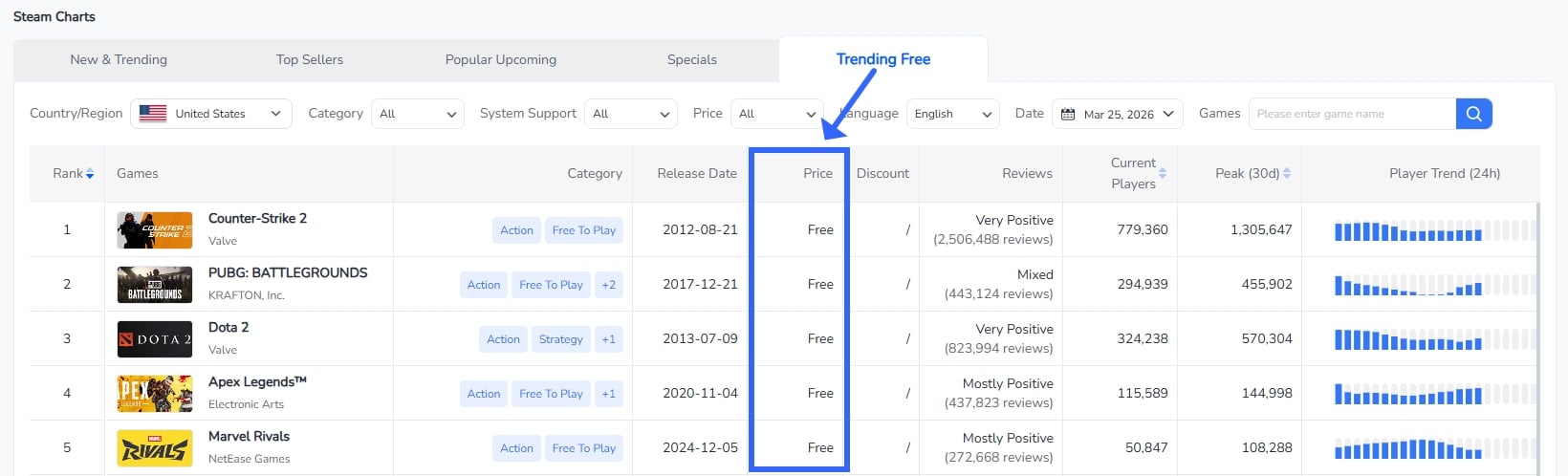This screenshot has width=1568, height=476.
Task: Click Action tag on PUBG row
Action: [484, 284]
